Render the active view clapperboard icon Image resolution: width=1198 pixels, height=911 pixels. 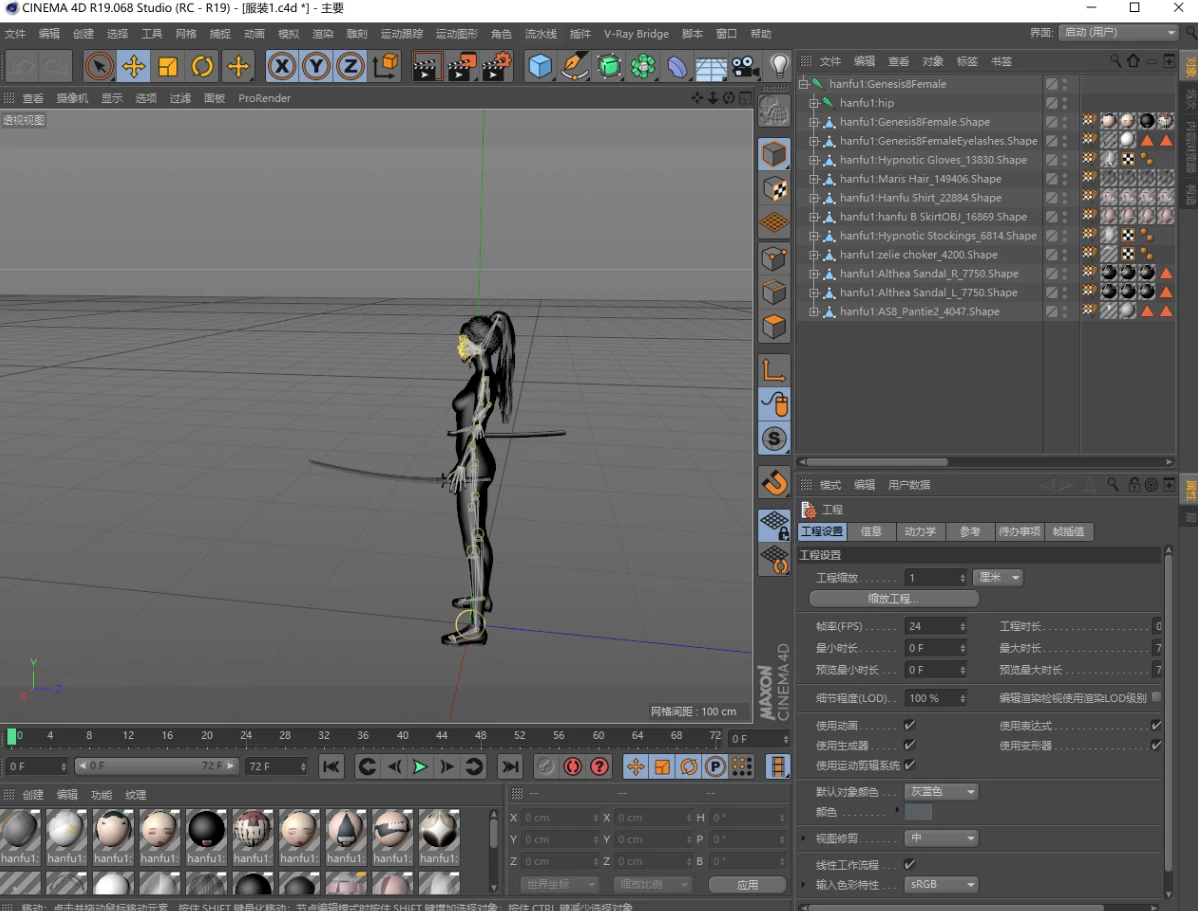pos(426,66)
